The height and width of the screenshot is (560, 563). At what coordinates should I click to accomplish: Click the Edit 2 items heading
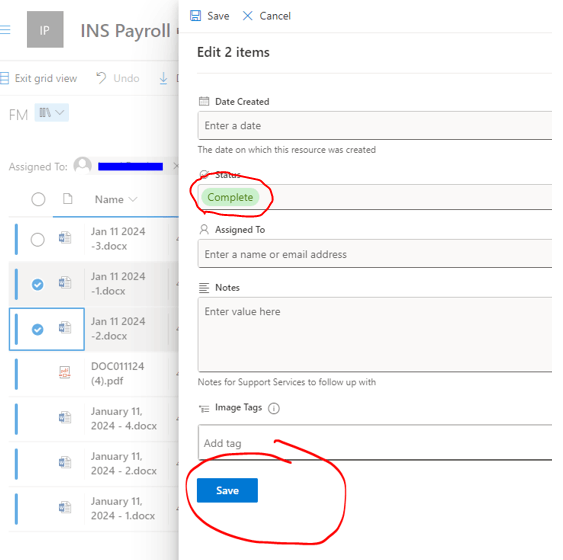point(233,52)
